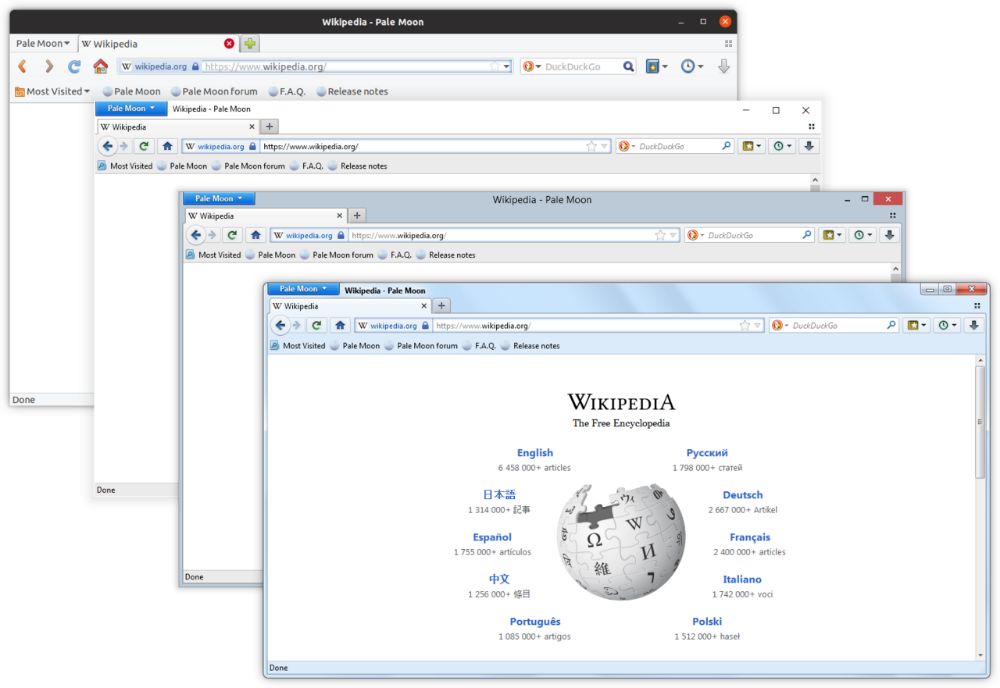
Task: Click Wikipedia globe logo on the page
Action: tap(621, 542)
